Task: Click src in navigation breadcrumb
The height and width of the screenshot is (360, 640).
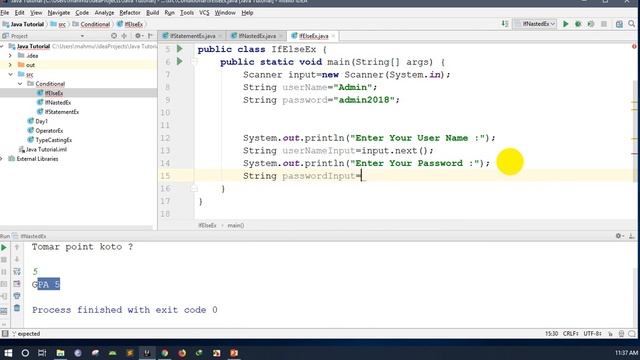Action: click(62, 24)
